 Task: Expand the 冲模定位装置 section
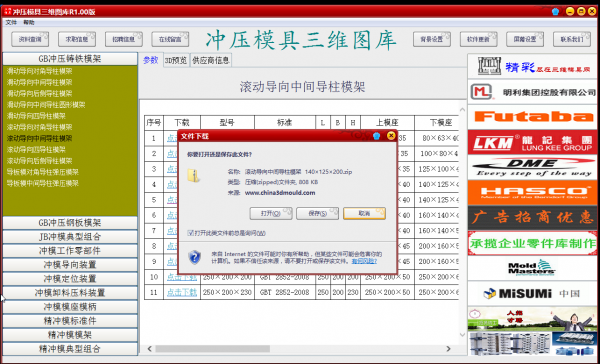(x=70, y=279)
